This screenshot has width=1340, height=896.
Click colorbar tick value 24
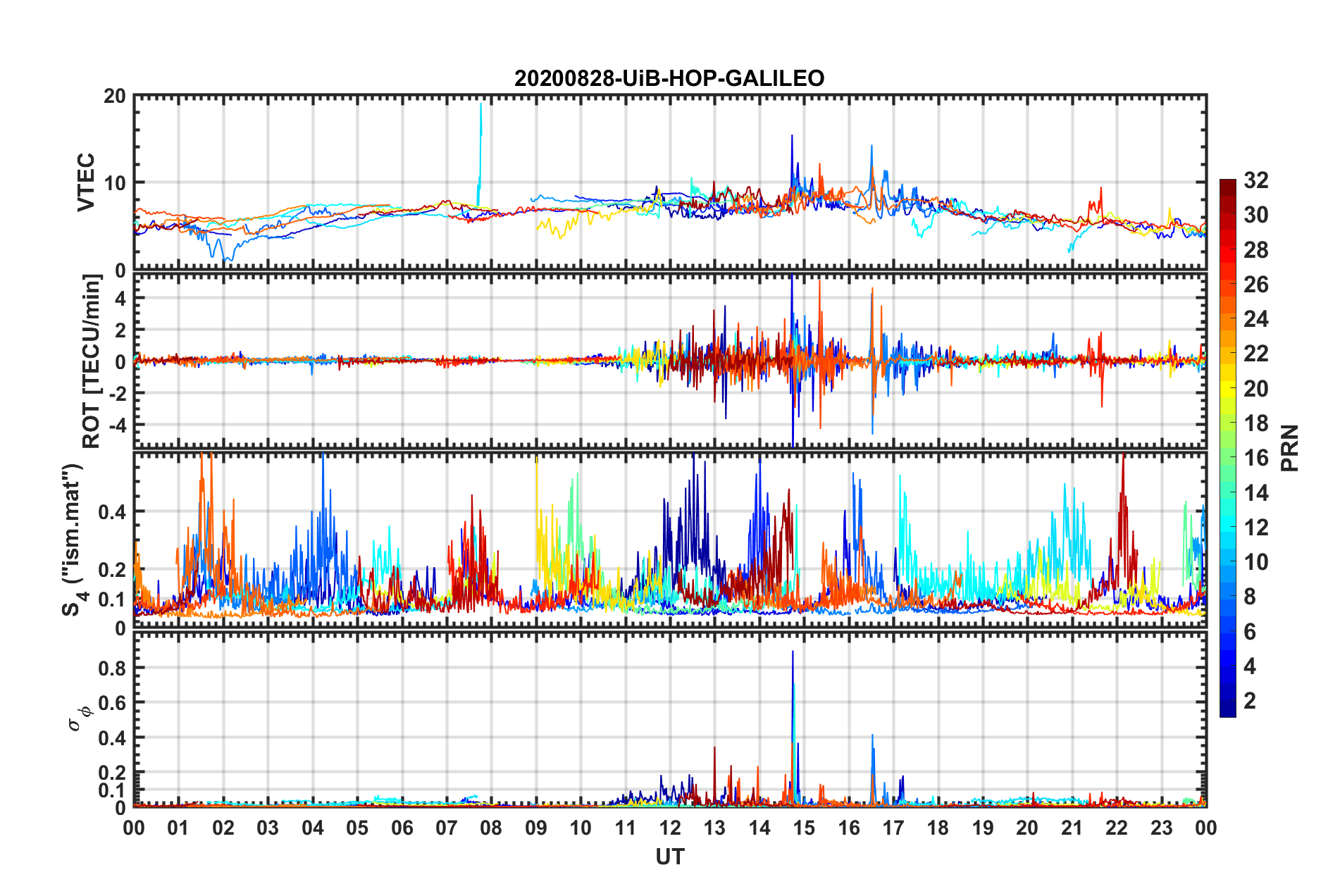click(x=1255, y=319)
